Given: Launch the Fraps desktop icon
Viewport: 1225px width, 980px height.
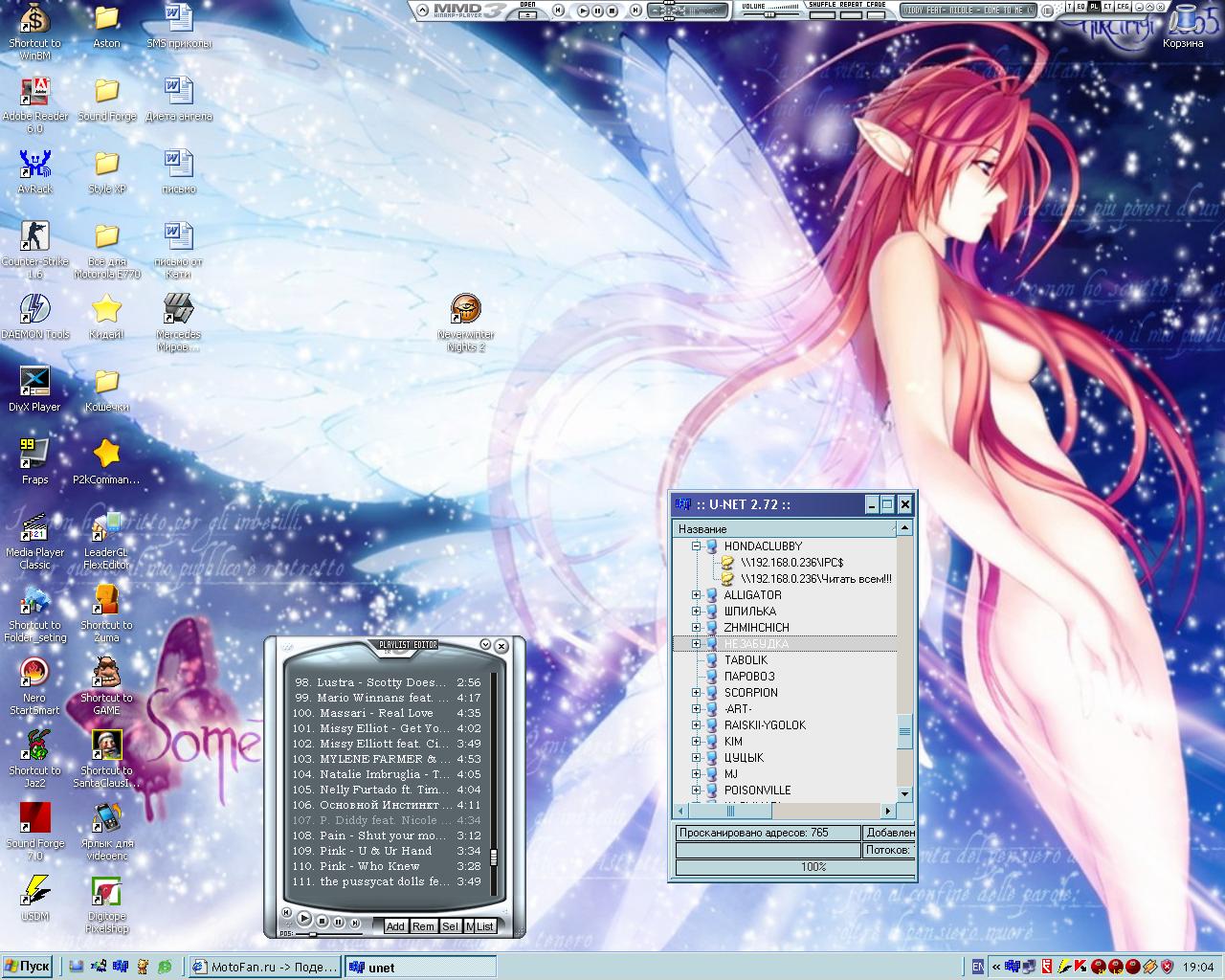Looking at the screenshot, I should click(x=34, y=462).
